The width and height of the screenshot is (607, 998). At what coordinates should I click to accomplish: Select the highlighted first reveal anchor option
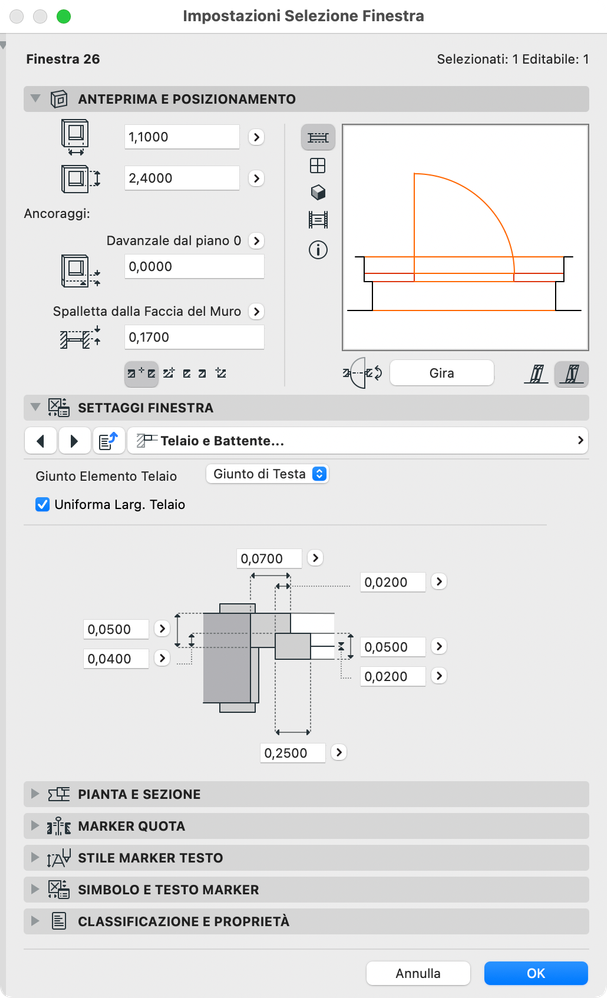pos(141,374)
